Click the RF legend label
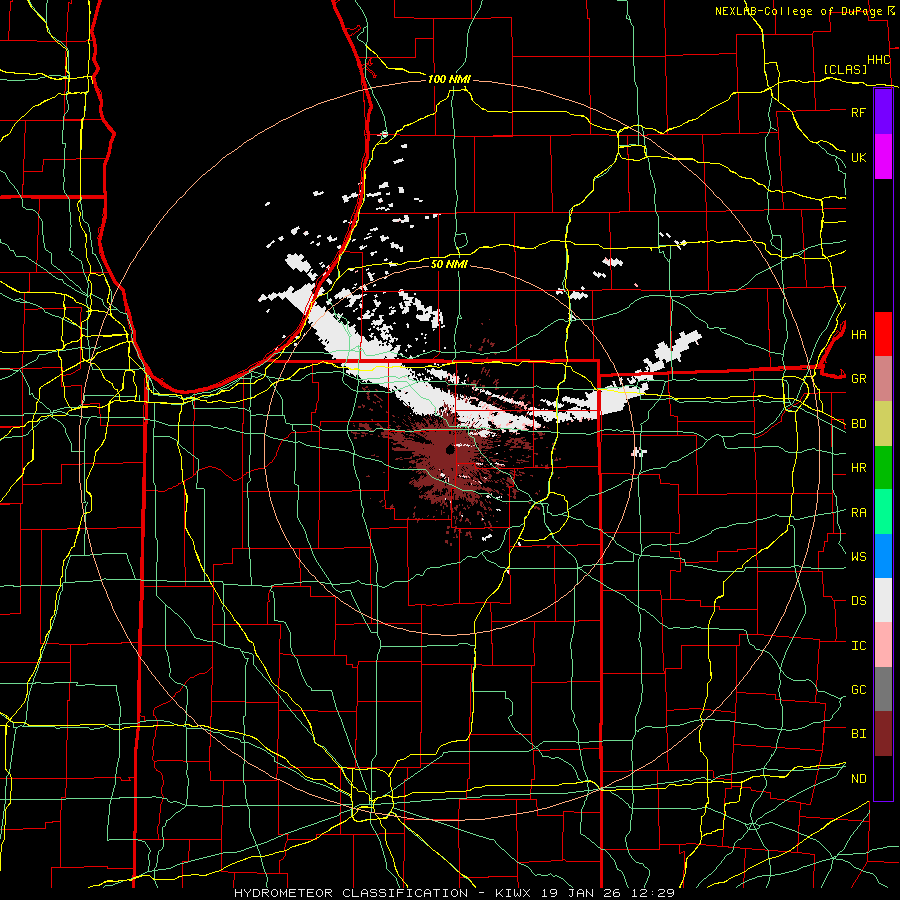Viewport: 900px width, 900px height. [x=858, y=112]
